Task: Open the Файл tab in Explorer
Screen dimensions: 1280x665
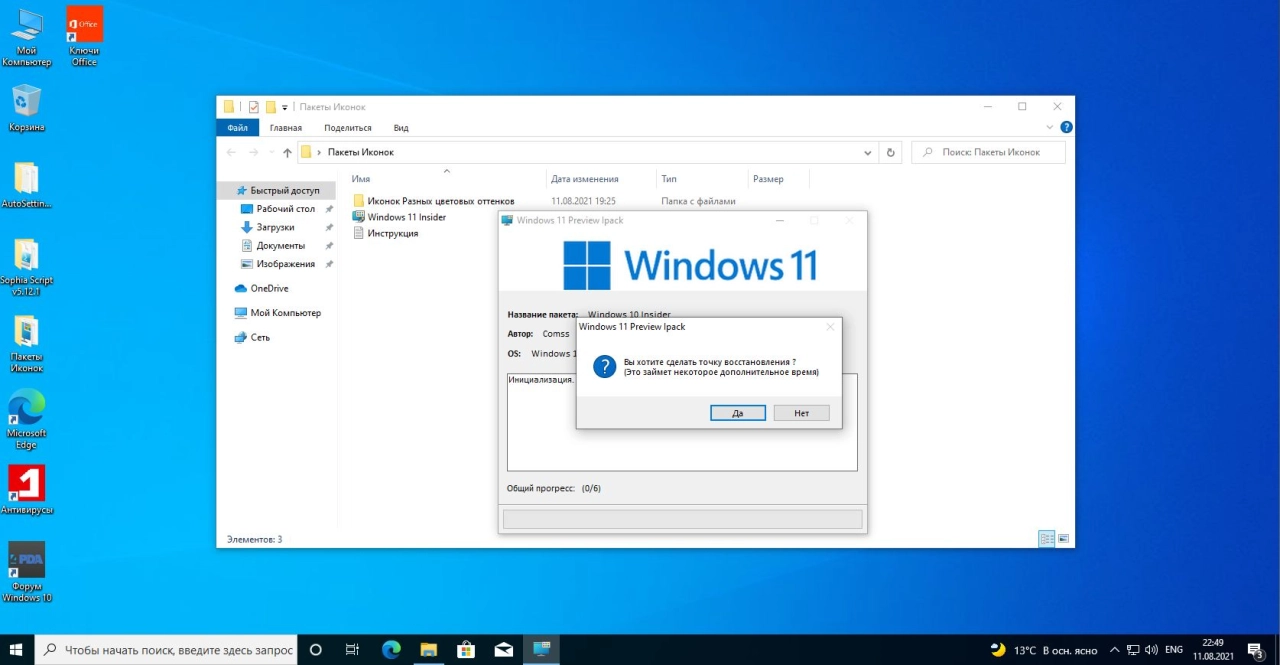Action: 237,128
